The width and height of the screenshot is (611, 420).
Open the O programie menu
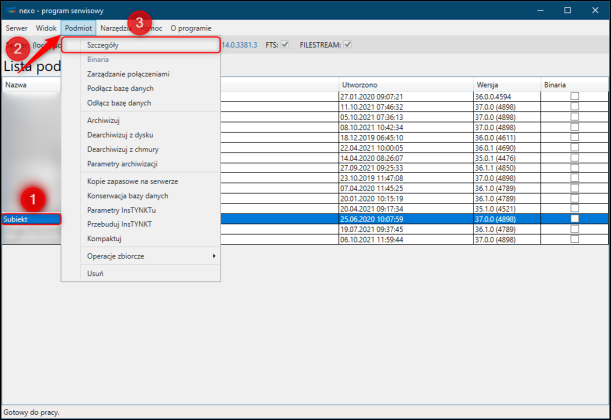193,28
